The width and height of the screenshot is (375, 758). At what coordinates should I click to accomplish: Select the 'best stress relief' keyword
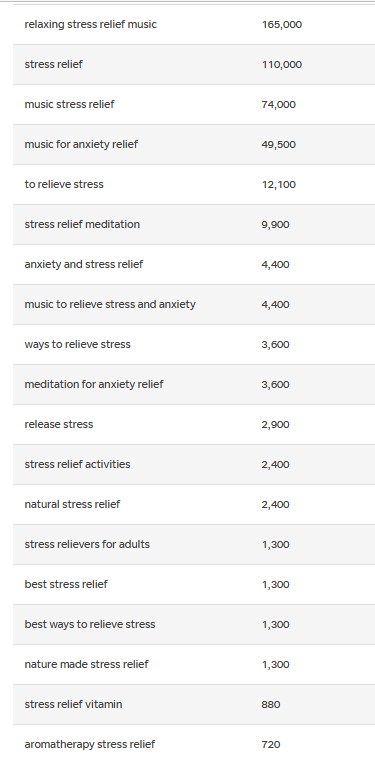pyautogui.click(x=66, y=584)
